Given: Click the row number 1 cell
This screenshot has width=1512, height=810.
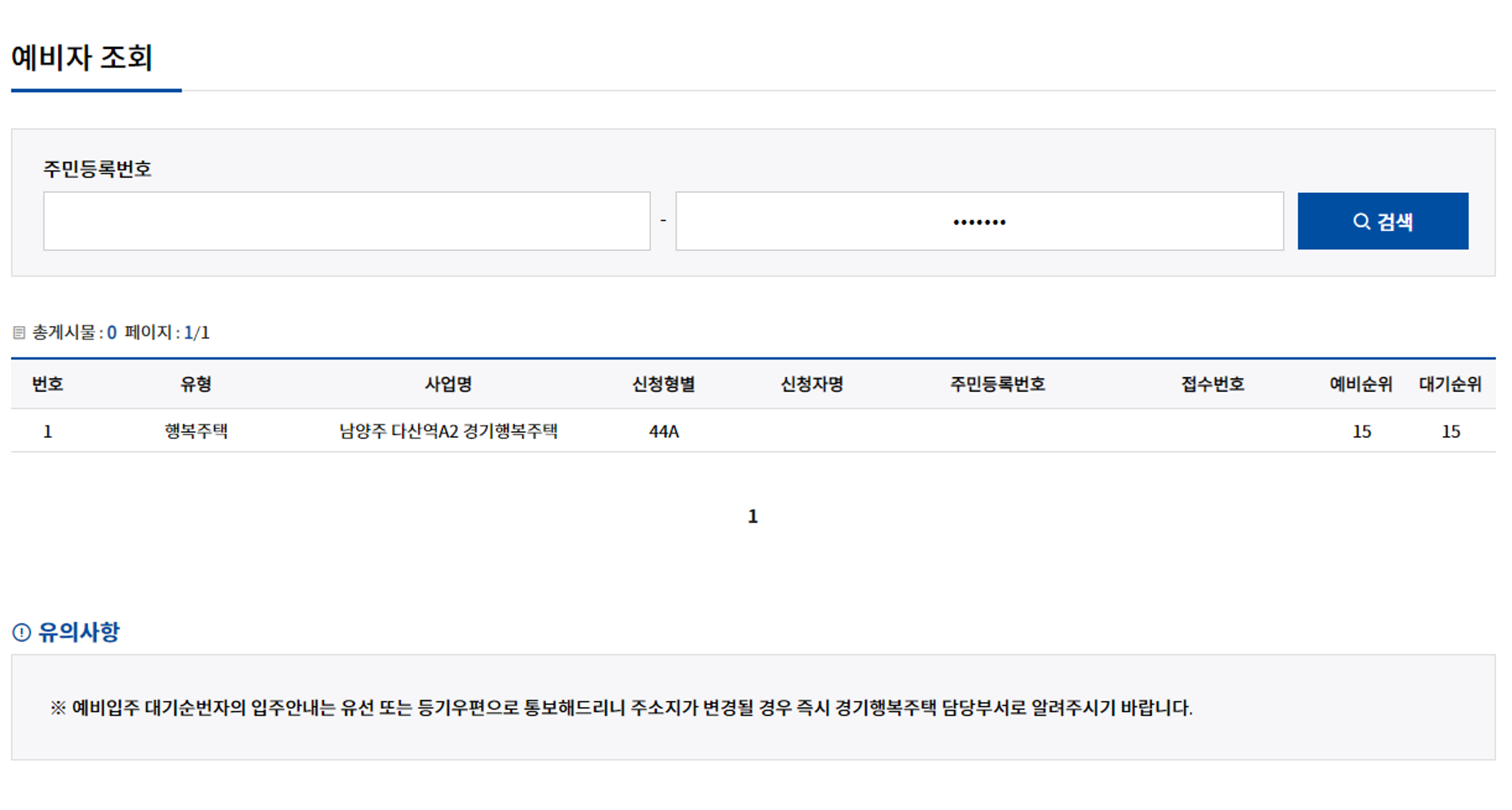Looking at the screenshot, I should tap(48, 431).
